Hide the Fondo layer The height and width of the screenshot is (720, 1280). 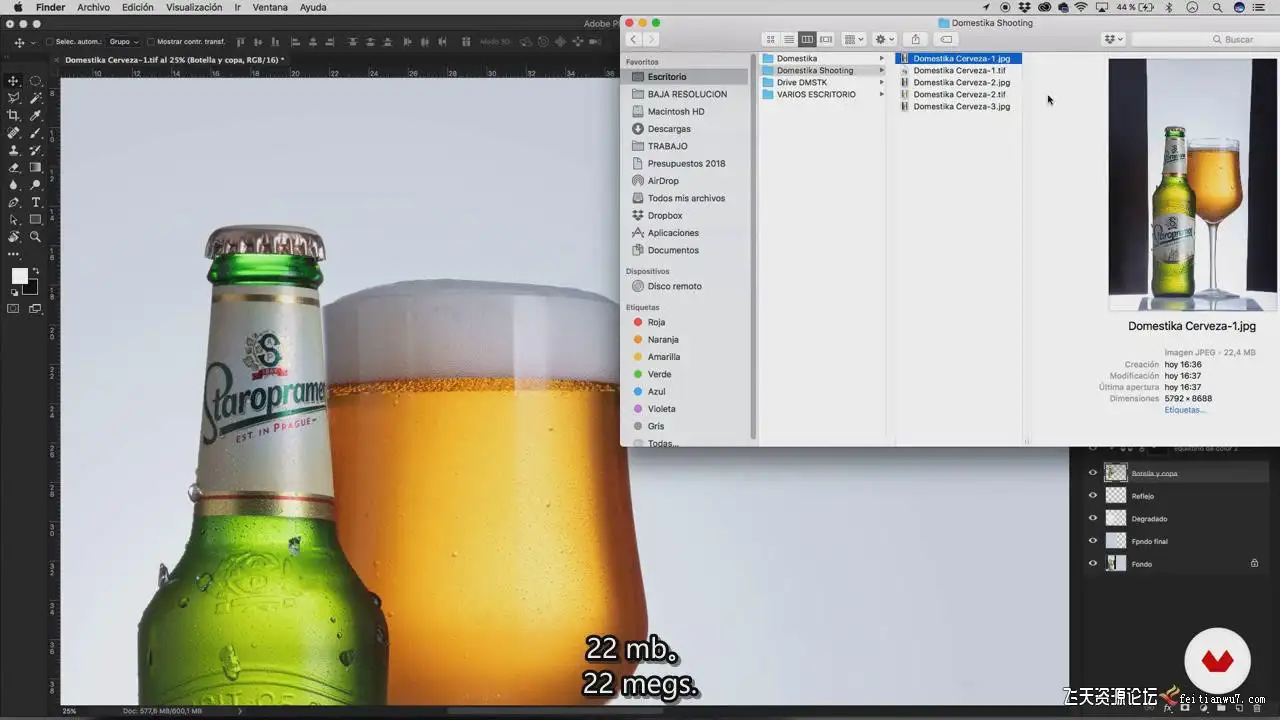pyautogui.click(x=1093, y=564)
